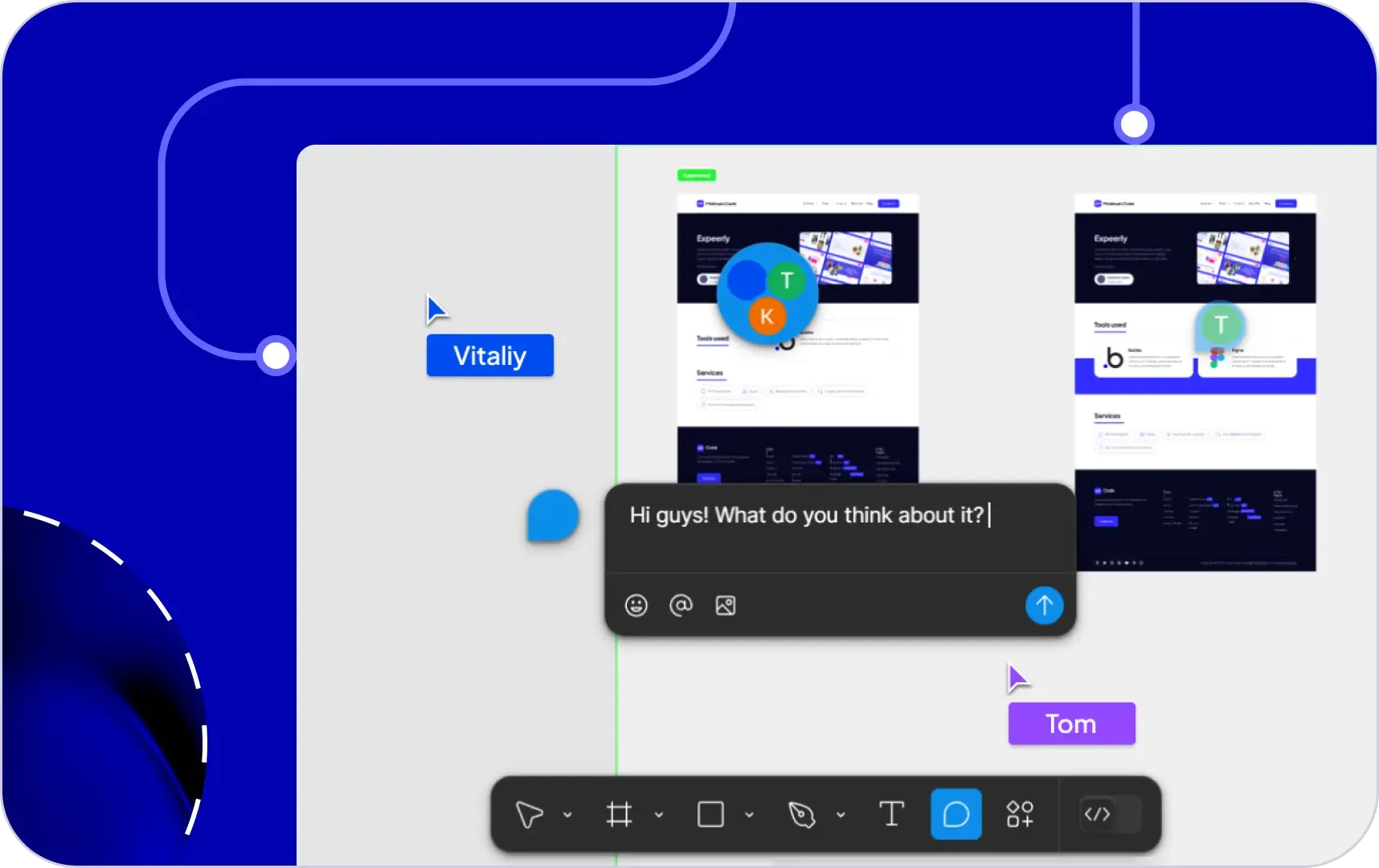Viewport: 1379px width, 868px height.
Task: Open the lone T avatar comment pin
Action: coord(1220,325)
